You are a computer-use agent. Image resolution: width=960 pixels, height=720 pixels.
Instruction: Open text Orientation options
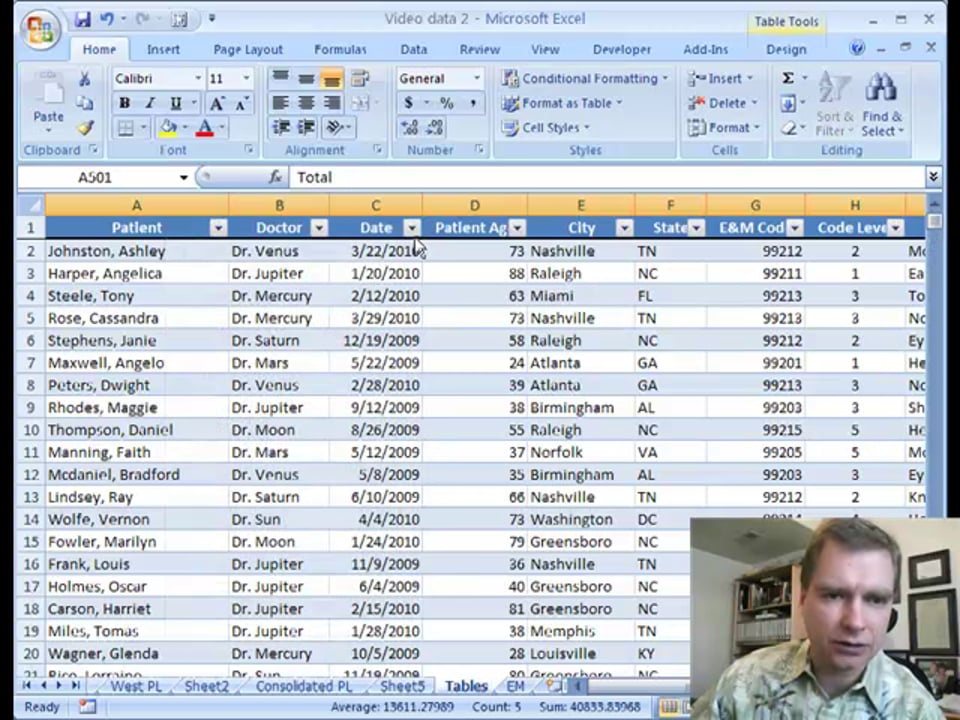coord(337,127)
